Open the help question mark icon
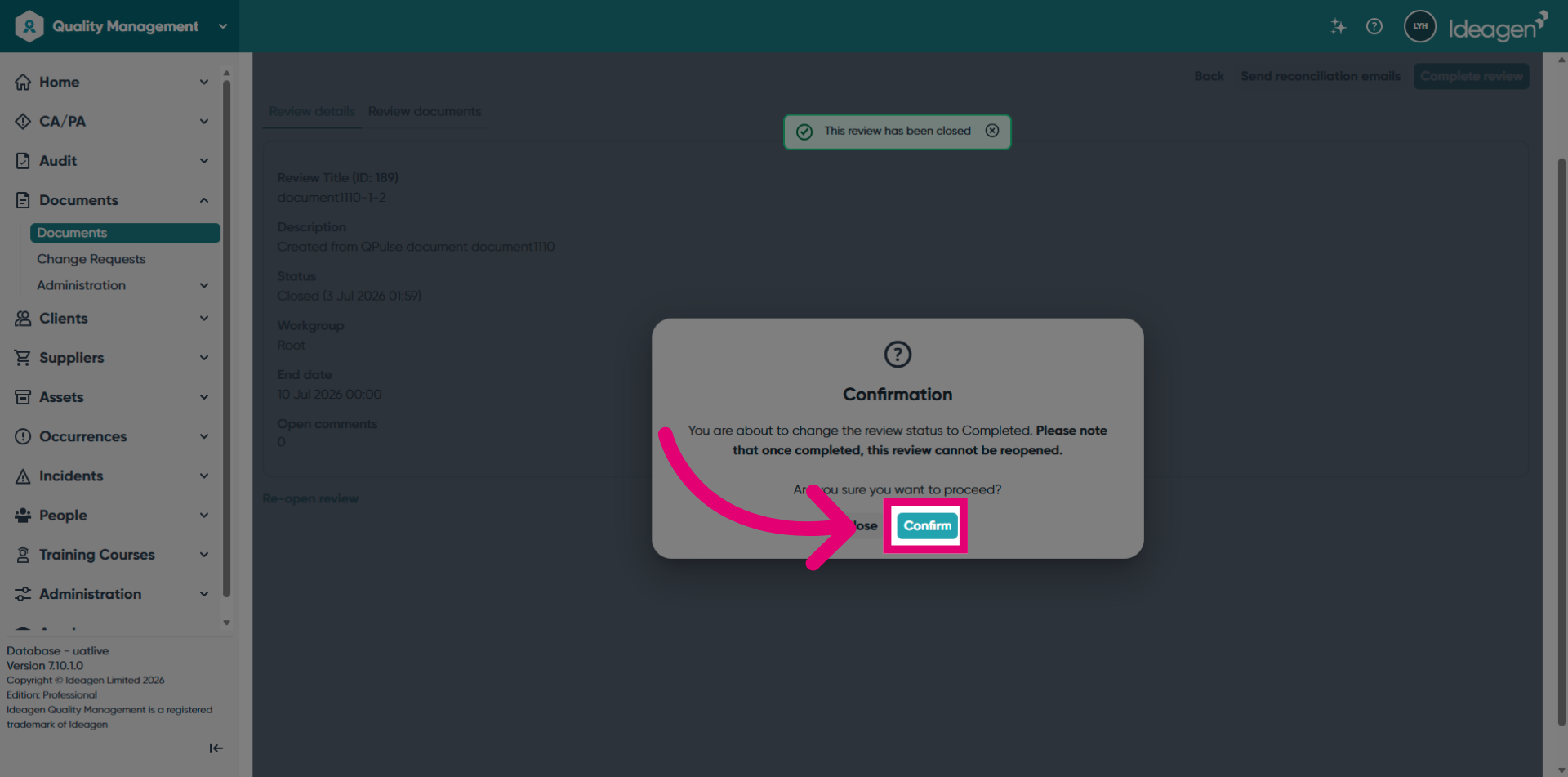 coord(1374,26)
